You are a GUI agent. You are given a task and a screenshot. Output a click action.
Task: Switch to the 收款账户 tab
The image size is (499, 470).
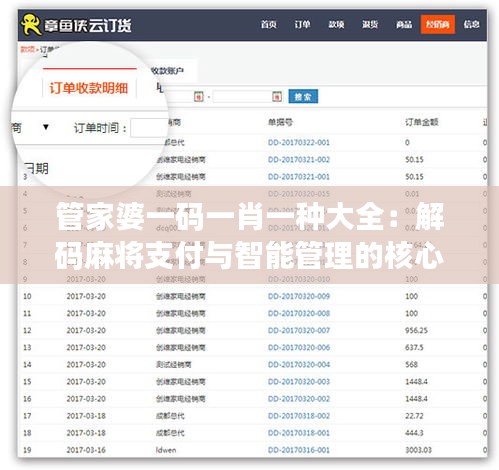167,71
